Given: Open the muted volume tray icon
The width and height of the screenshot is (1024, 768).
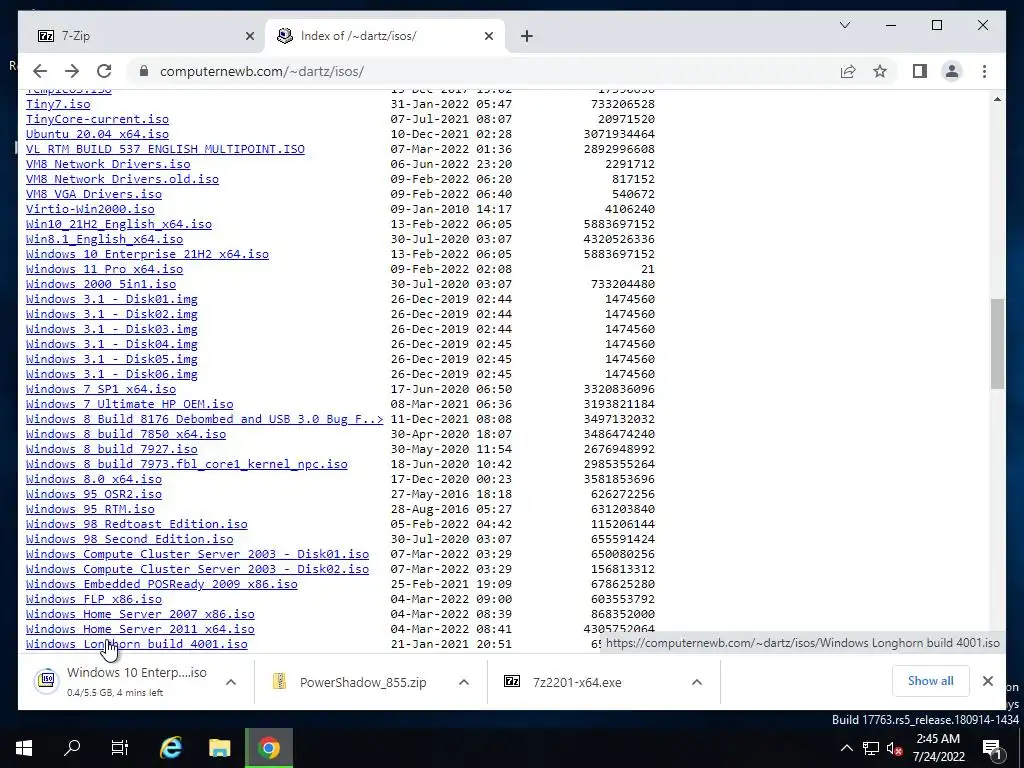Looking at the screenshot, I should coord(895,748).
